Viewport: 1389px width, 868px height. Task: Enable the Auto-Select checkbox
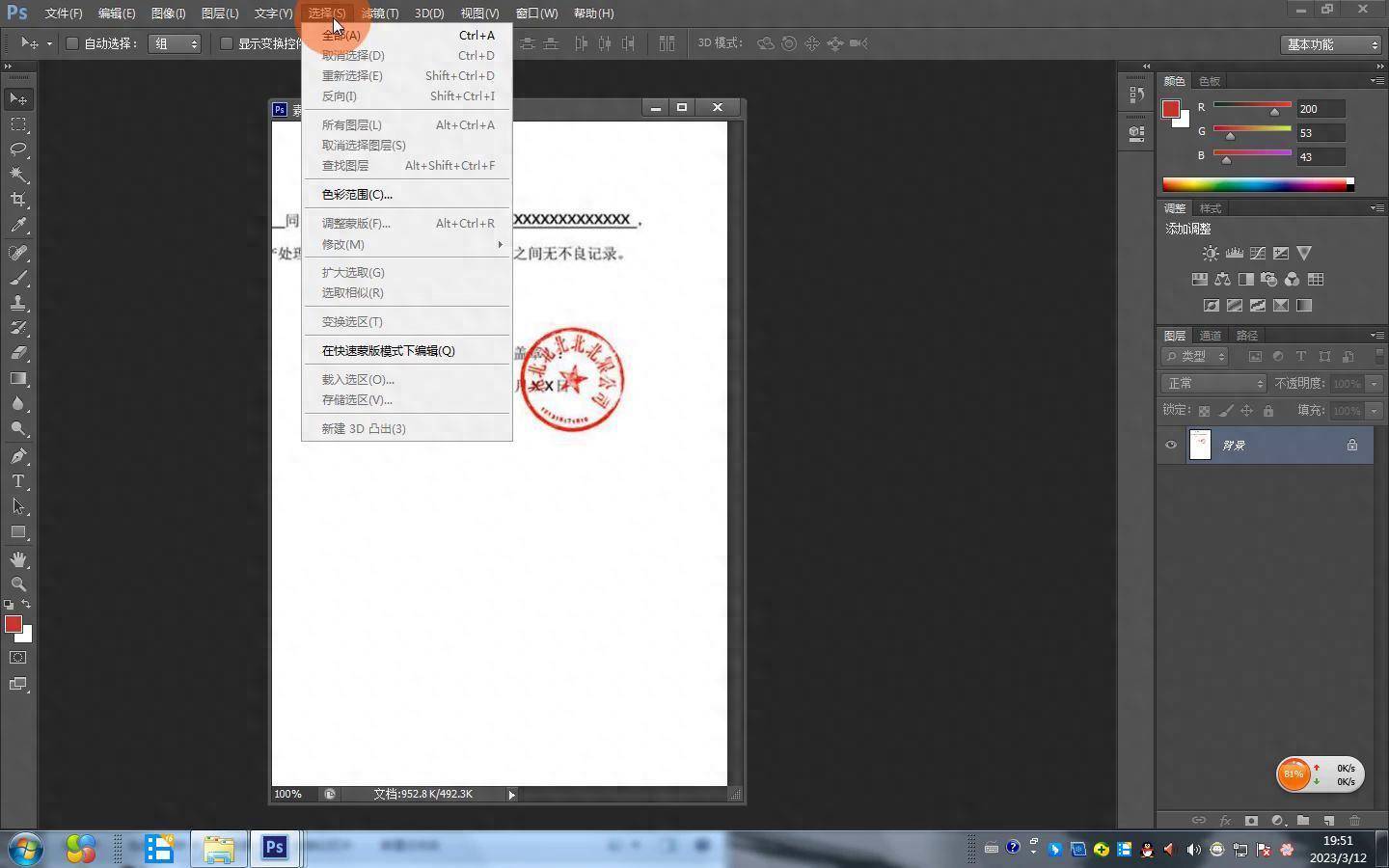[x=72, y=43]
